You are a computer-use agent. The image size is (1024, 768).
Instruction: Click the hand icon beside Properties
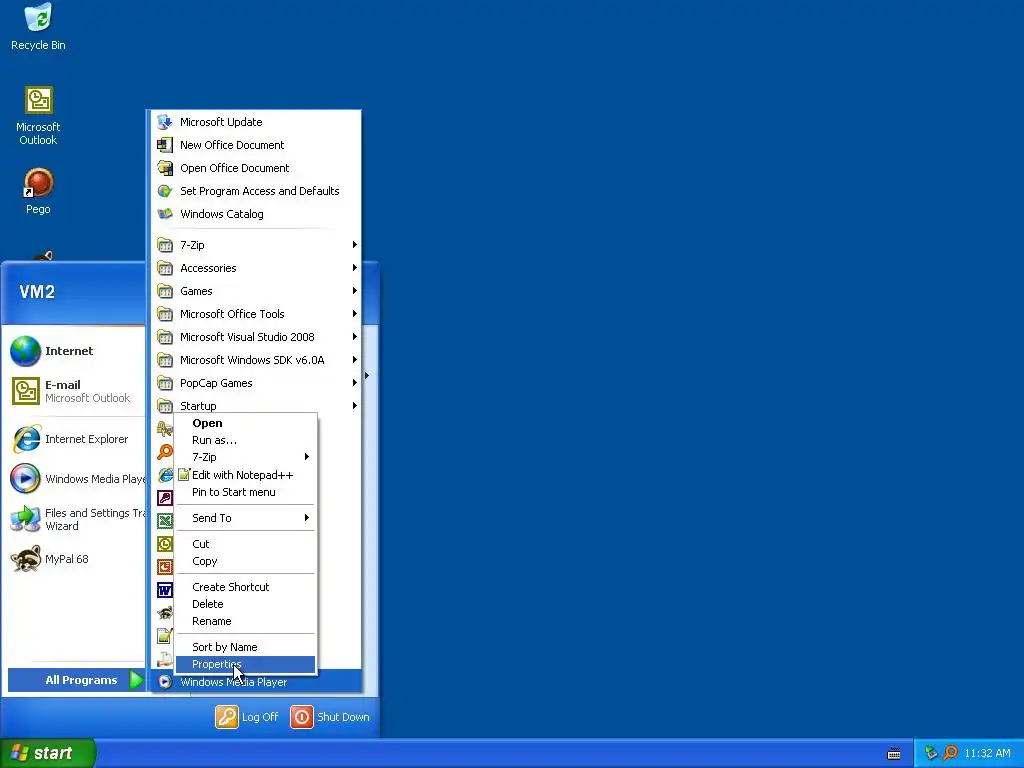pos(165,658)
